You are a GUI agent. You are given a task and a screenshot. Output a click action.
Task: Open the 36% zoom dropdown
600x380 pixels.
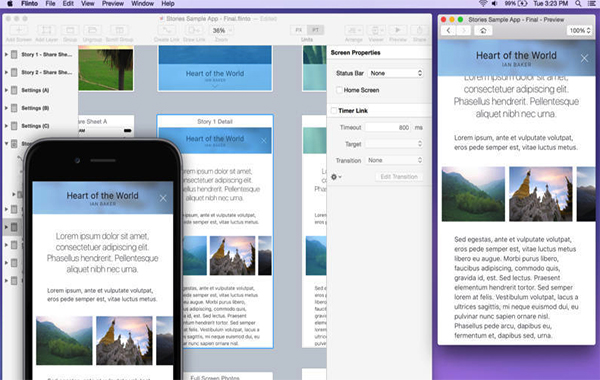pyautogui.click(x=221, y=30)
